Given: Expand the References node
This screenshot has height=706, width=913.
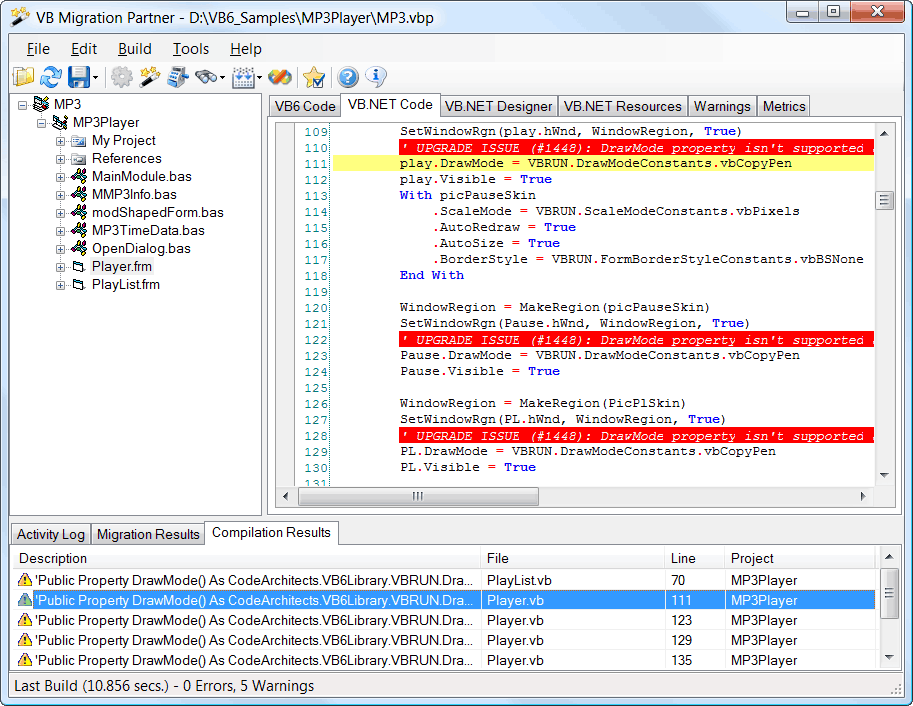Looking at the screenshot, I should [60, 160].
